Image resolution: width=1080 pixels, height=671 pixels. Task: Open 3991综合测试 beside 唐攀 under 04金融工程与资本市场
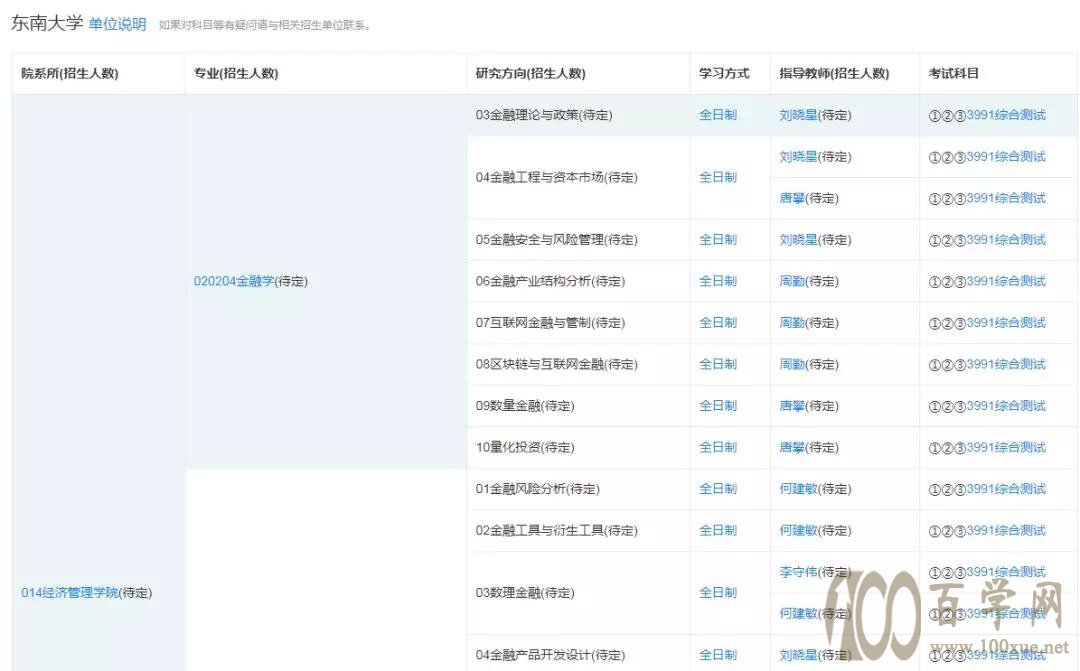[x=1006, y=198]
